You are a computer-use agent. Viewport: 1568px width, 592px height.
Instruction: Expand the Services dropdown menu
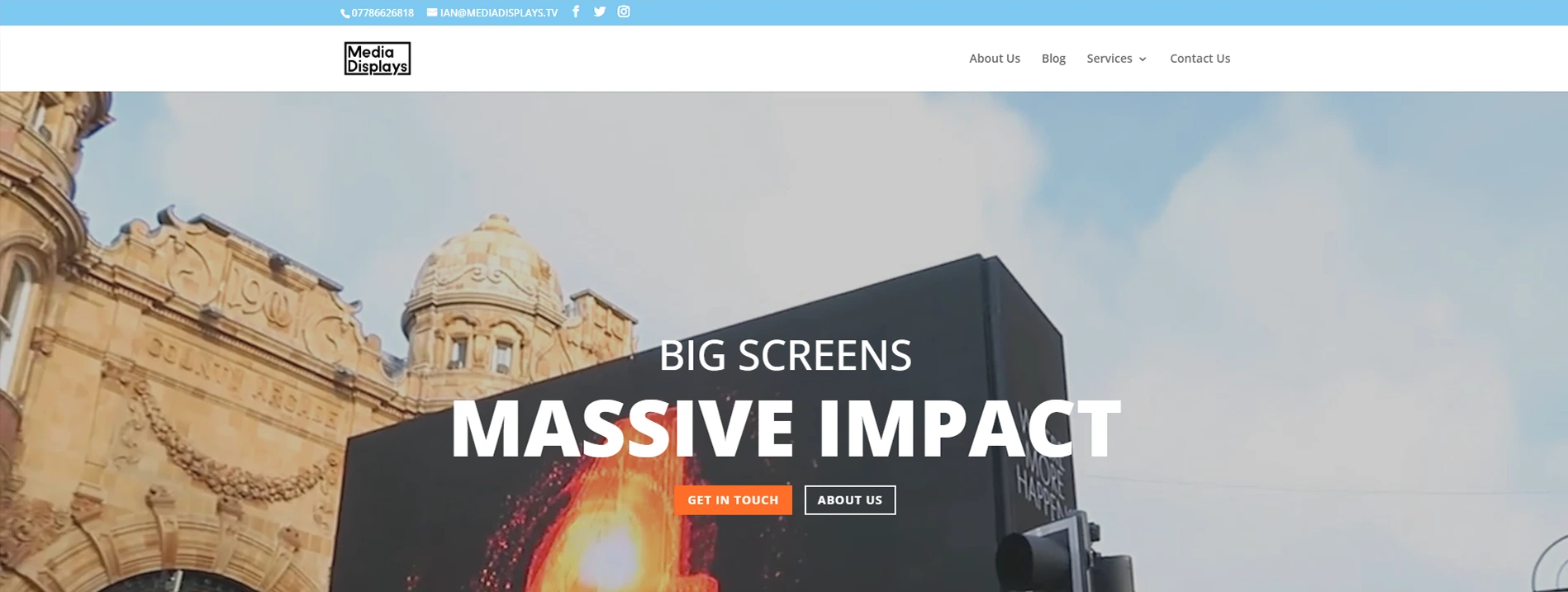[1117, 59]
